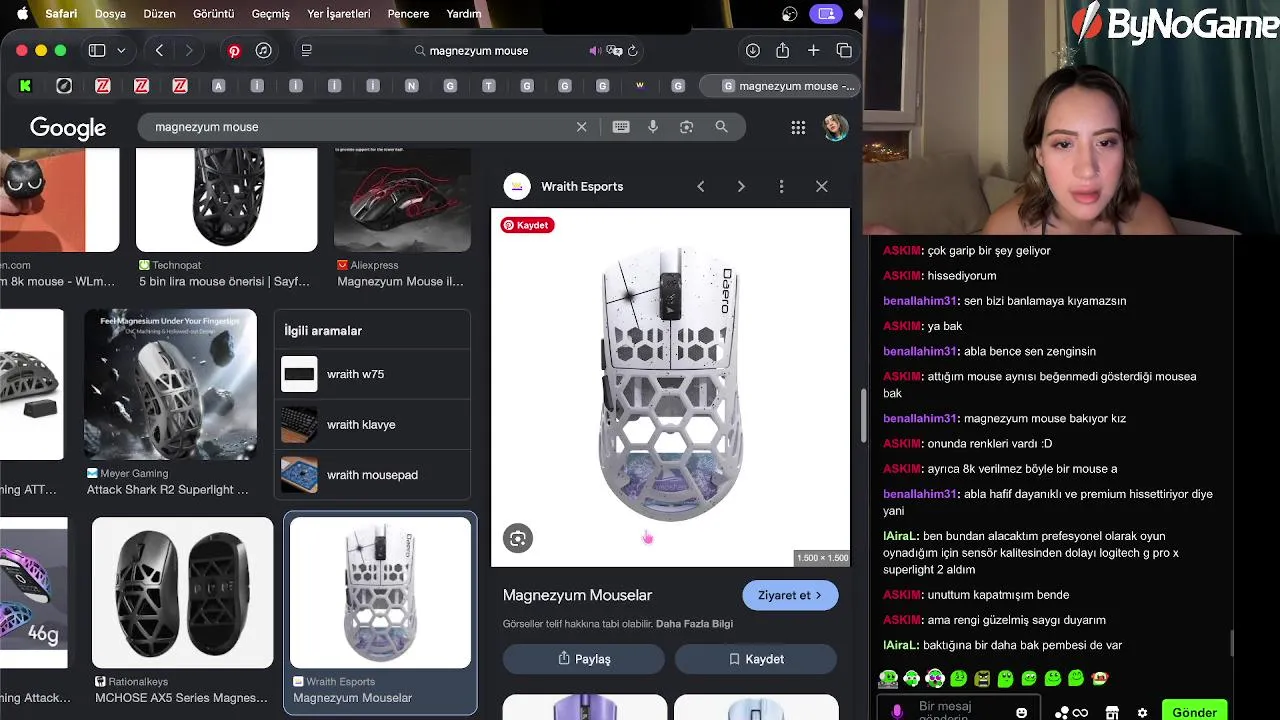Click the music note extension icon in the toolbar
Screen dimensions: 1280x720
coord(264,50)
